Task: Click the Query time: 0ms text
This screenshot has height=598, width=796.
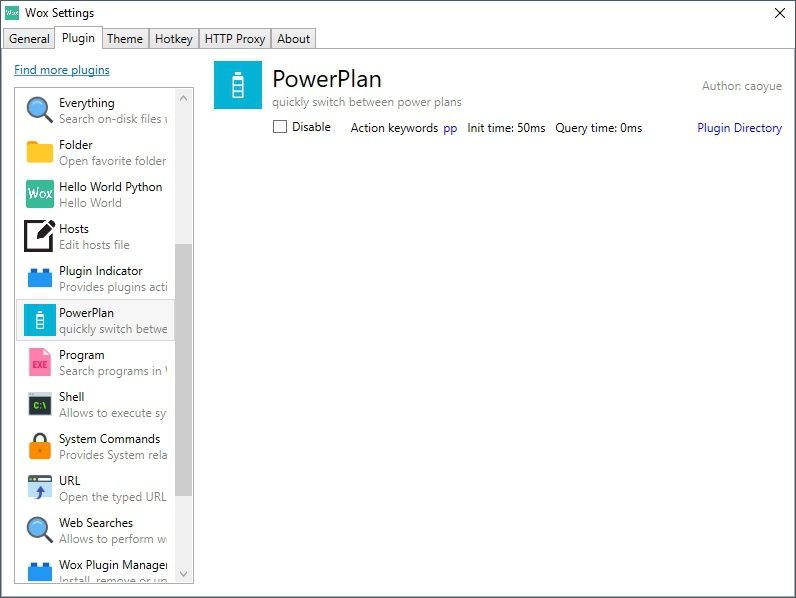Action: (599, 128)
